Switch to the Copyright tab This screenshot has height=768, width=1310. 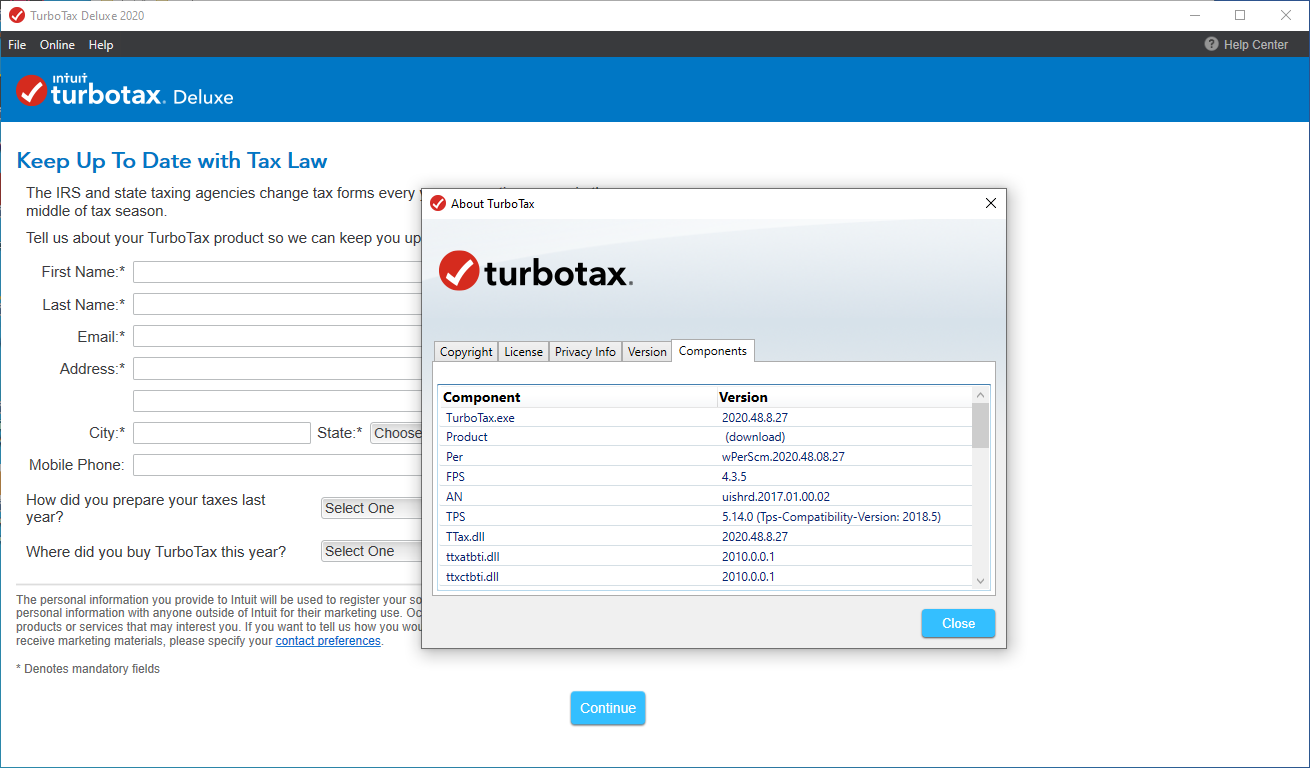pyautogui.click(x=466, y=352)
